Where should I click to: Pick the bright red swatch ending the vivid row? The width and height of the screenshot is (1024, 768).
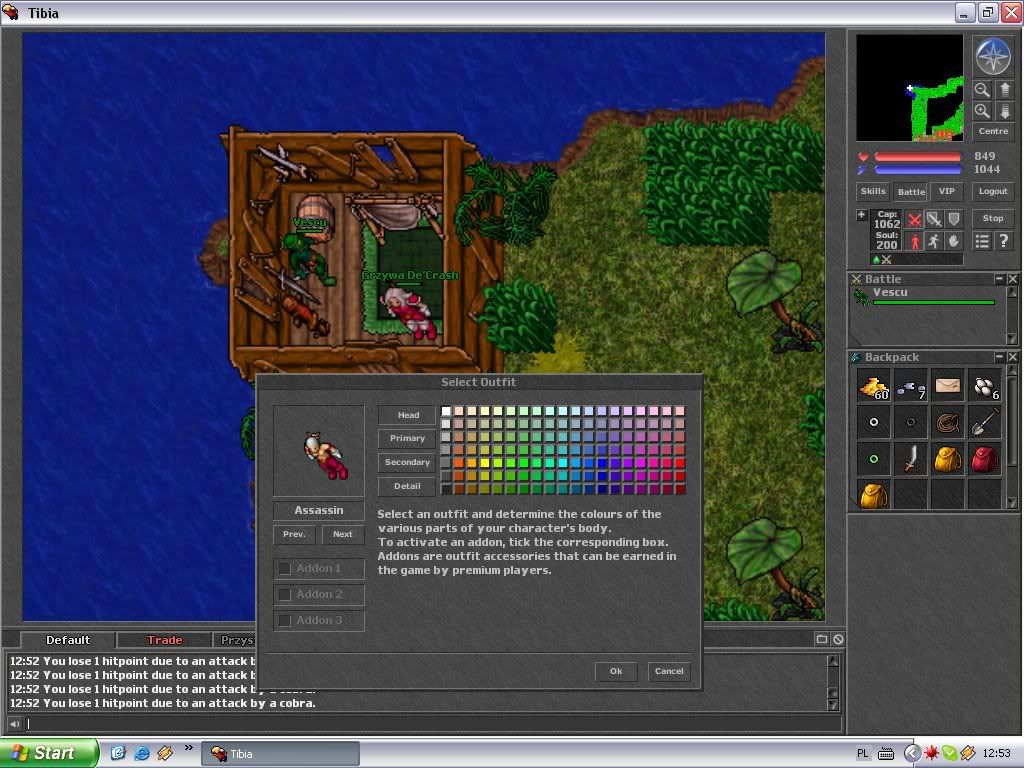[680, 463]
